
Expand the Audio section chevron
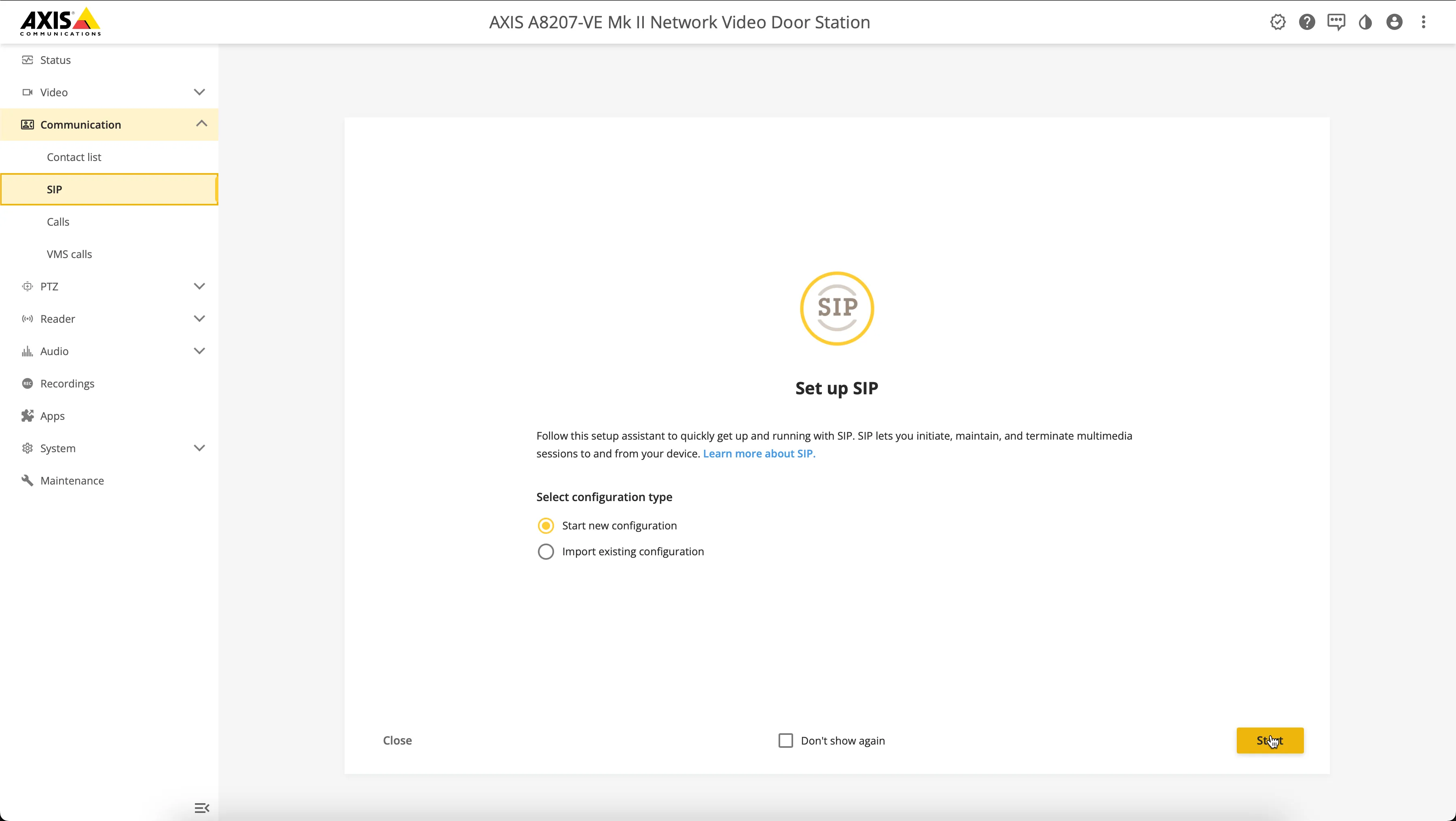(x=199, y=351)
